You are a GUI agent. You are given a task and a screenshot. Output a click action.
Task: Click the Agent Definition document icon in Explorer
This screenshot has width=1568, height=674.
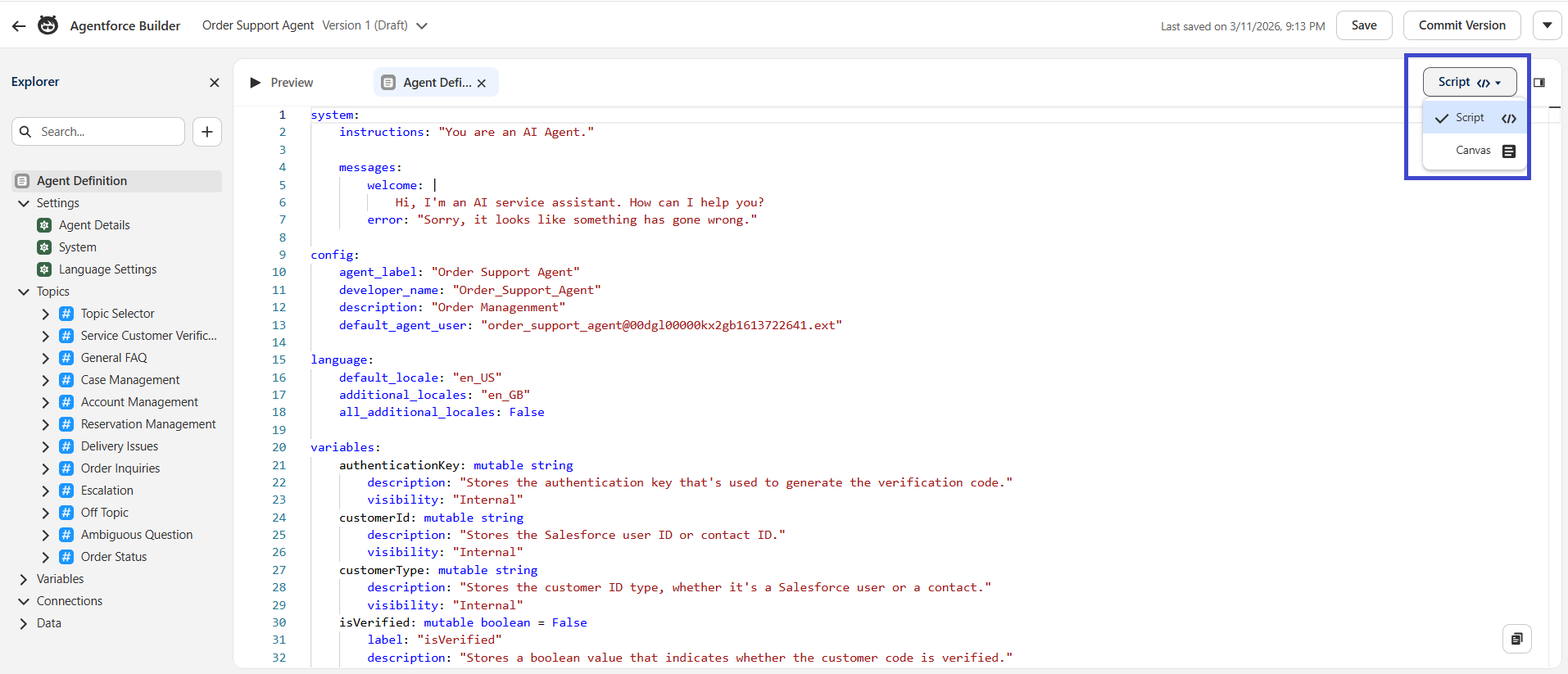click(x=23, y=181)
